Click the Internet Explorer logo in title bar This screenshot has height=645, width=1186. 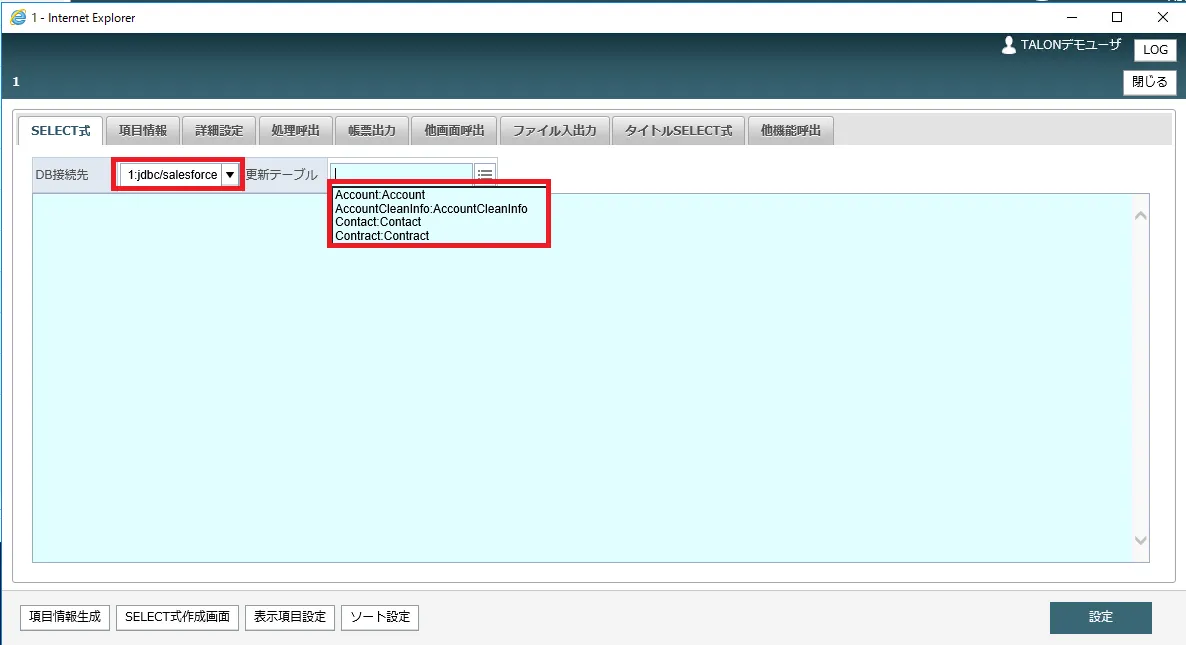pyautogui.click(x=17, y=17)
